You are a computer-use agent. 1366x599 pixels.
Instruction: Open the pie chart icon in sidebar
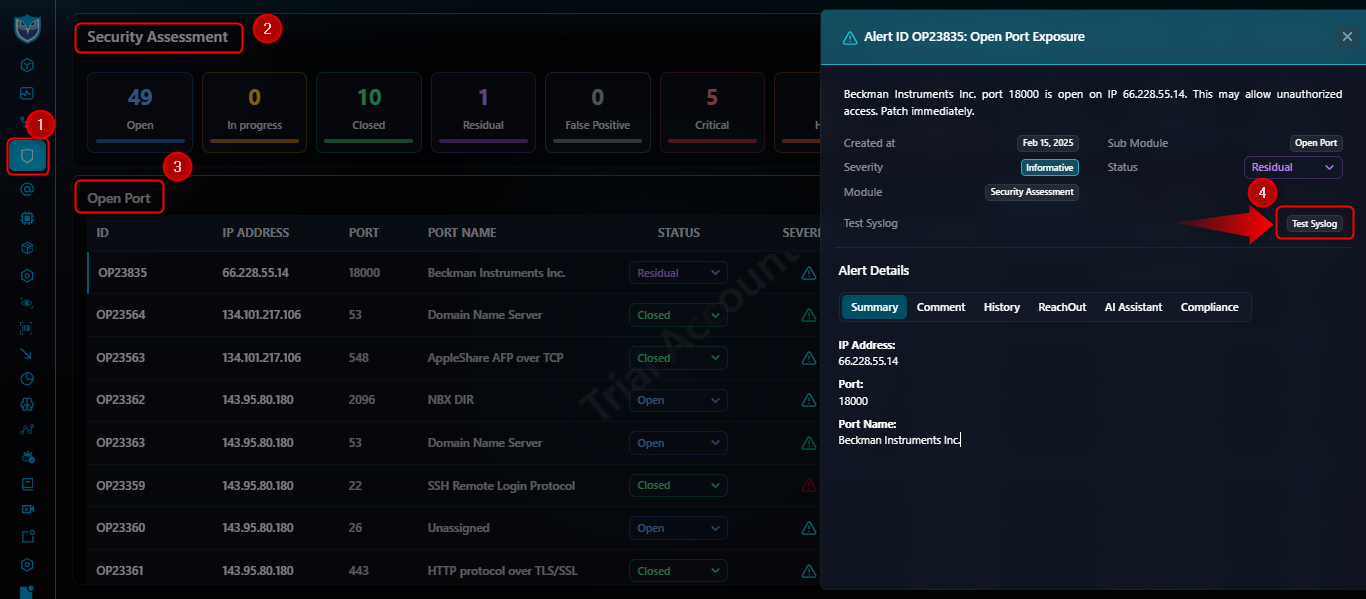click(x=27, y=379)
